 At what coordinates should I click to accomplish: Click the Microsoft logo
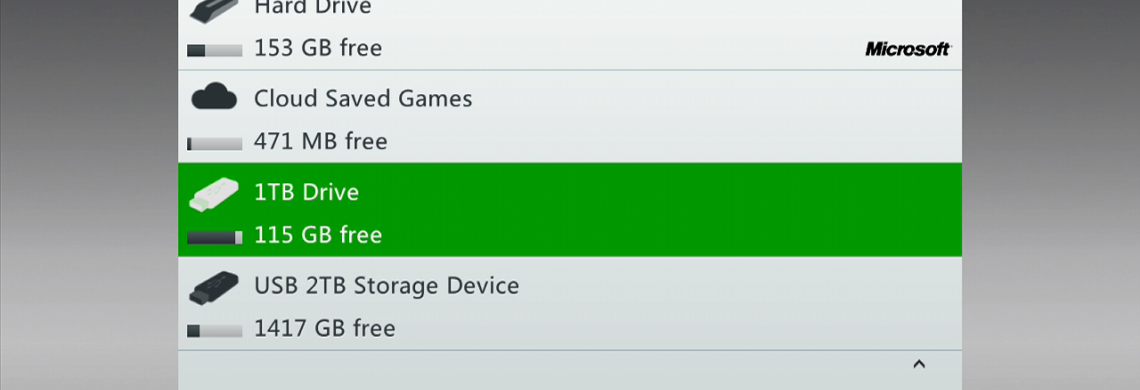point(907,49)
